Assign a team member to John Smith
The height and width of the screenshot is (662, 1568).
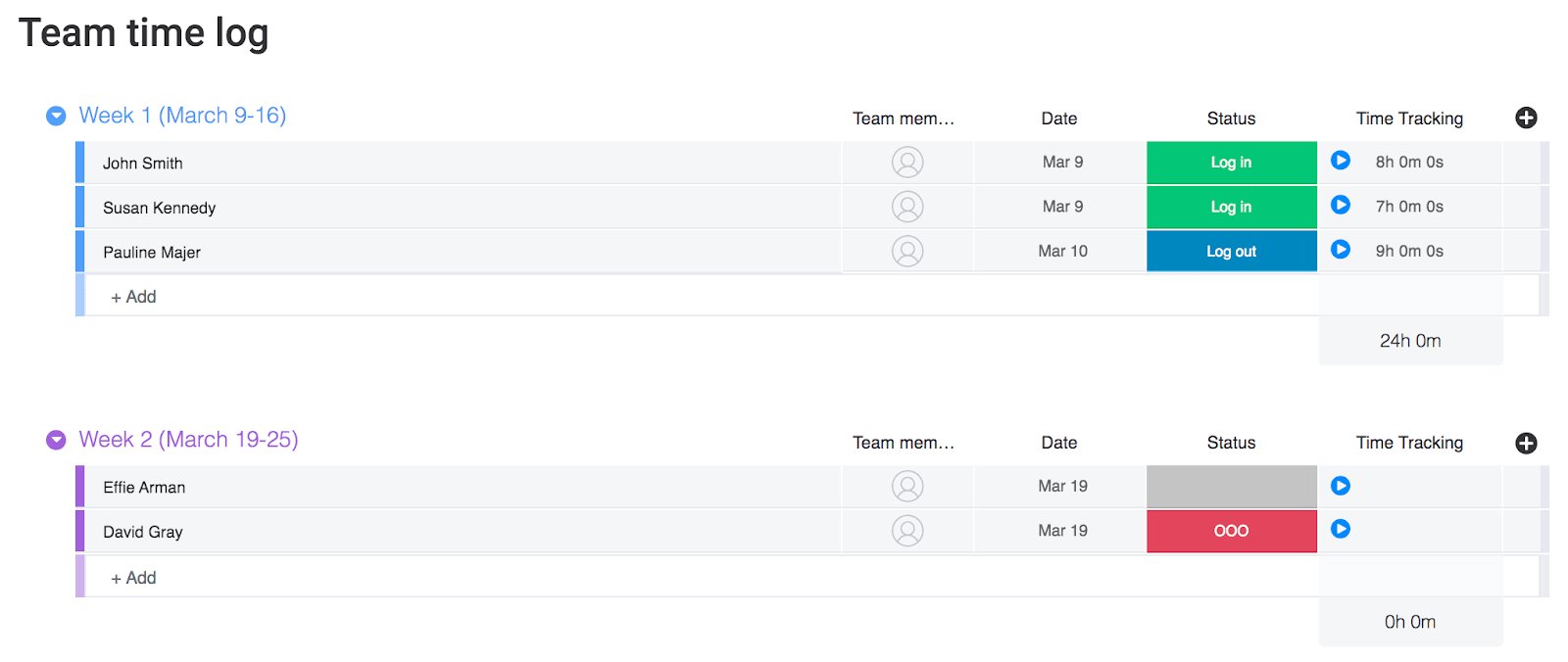907,163
